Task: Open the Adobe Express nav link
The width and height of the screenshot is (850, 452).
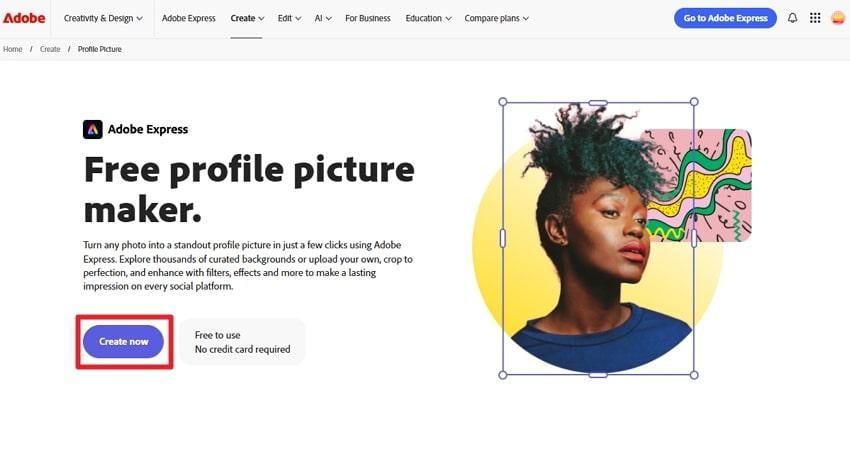Action: pos(189,18)
